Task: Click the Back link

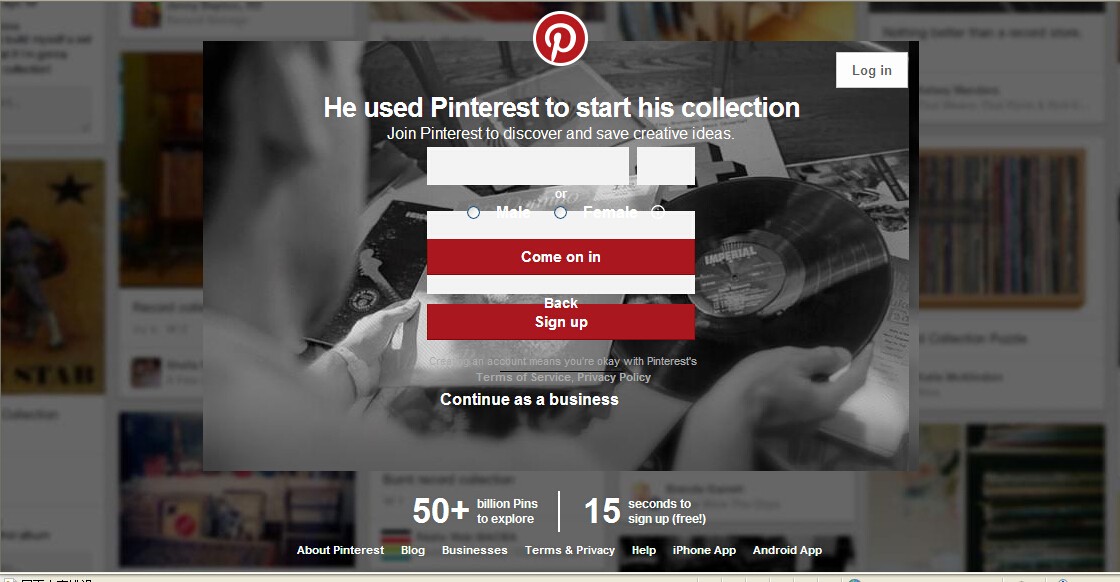Action: point(561,303)
